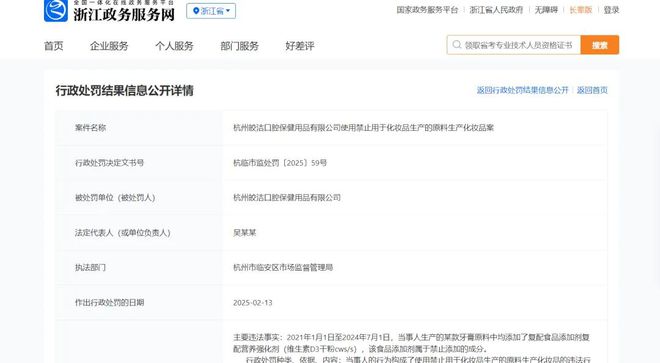
Task: Click the orange 搜索 button
Action: [x=600, y=45]
